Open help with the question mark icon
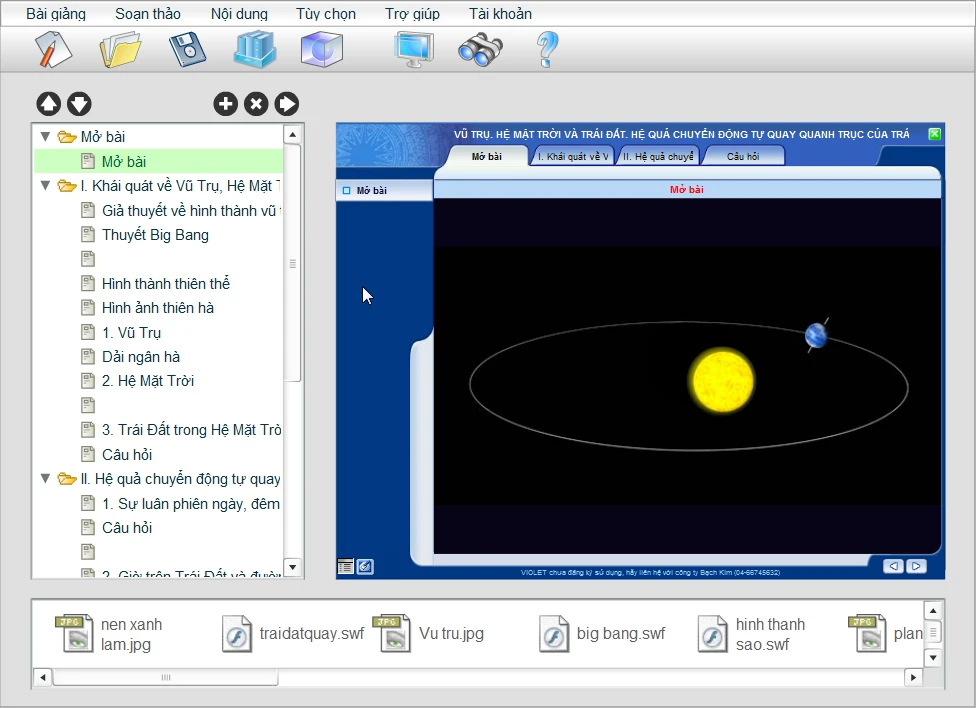The width and height of the screenshot is (976, 708). (x=547, y=49)
